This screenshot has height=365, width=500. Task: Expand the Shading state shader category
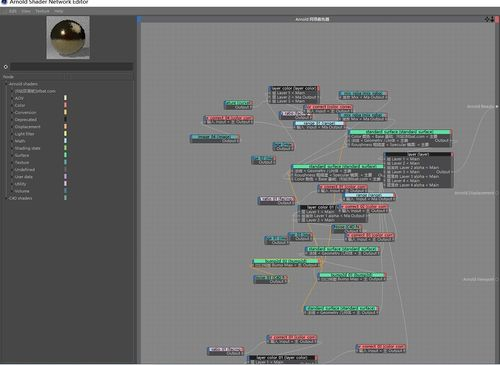(x=12, y=148)
